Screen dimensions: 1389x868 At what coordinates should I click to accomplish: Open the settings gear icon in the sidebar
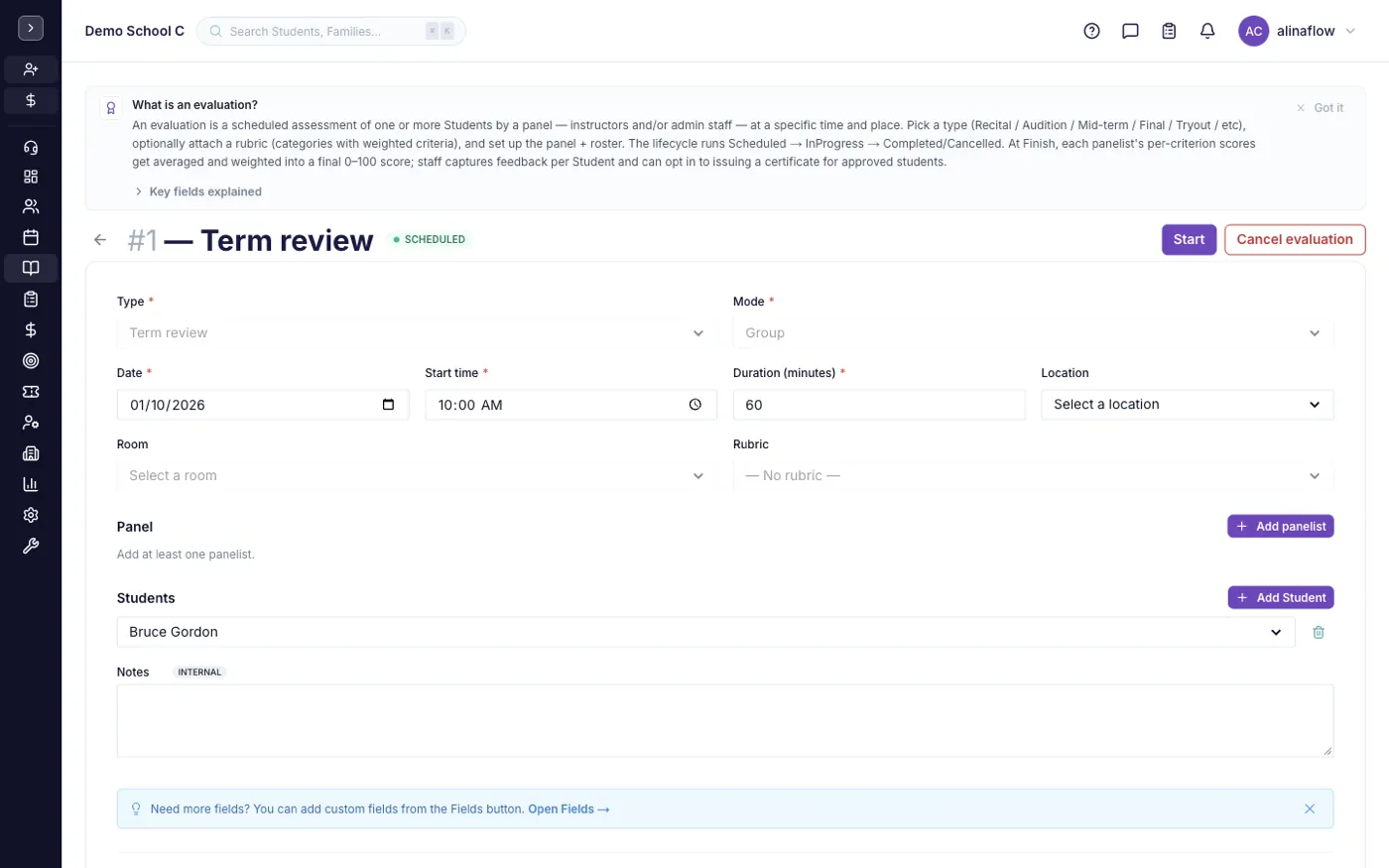click(x=31, y=515)
